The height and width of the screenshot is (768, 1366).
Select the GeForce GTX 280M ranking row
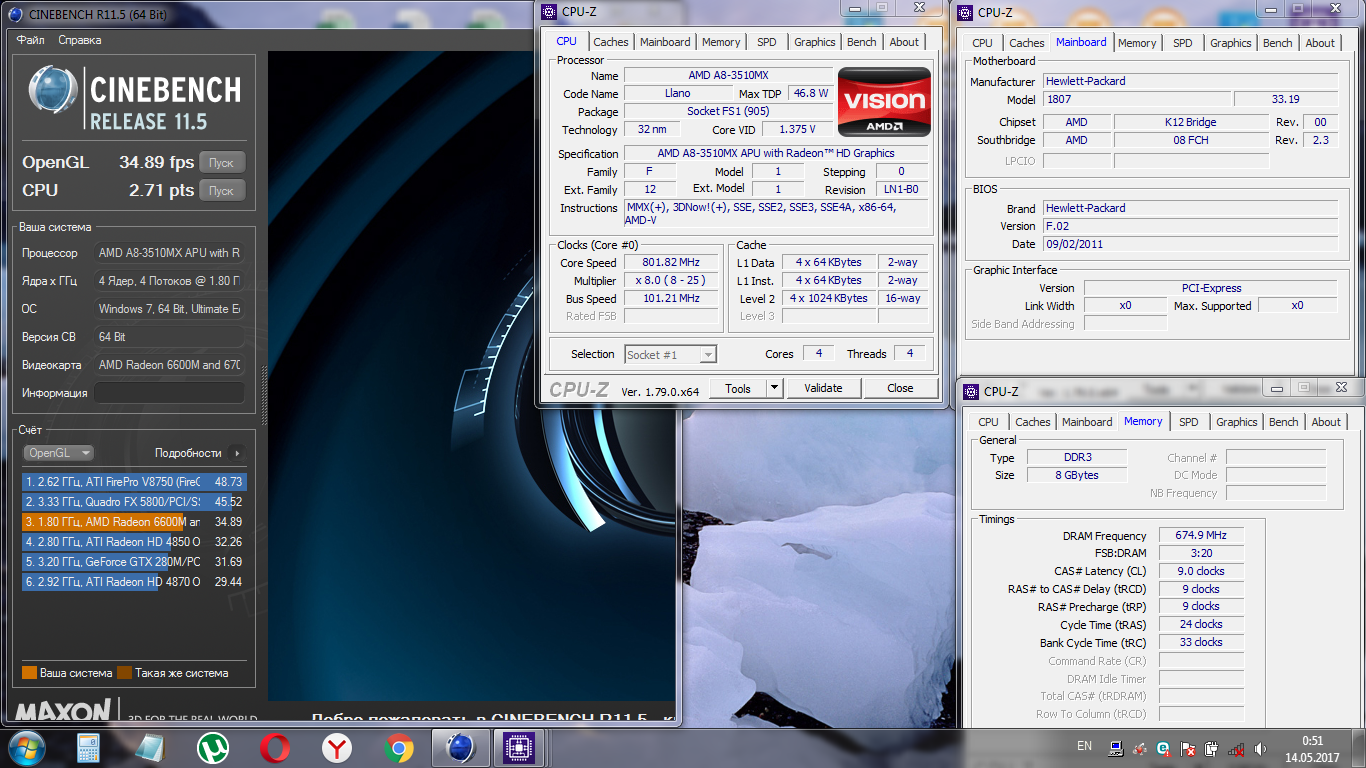[x=133, y=561]
